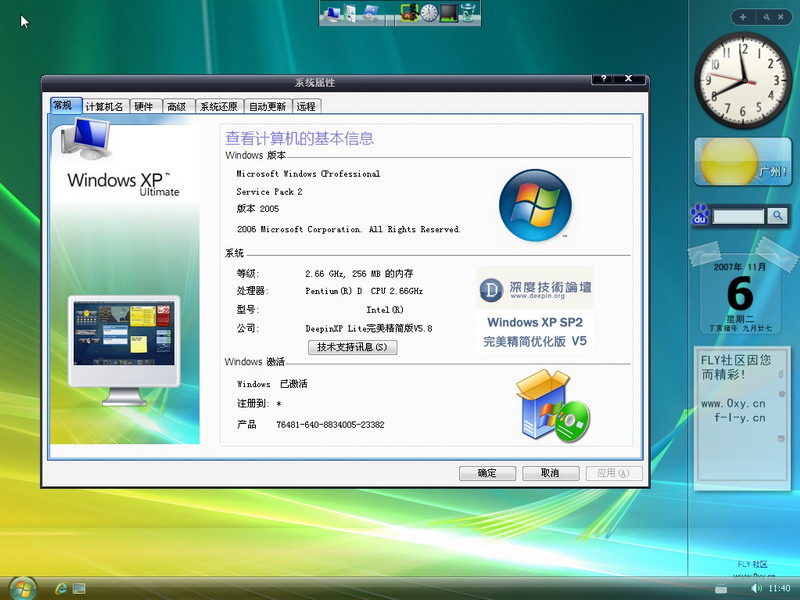Click the 2.66 GHz, 256 MB rating text
Screen dimensions: 800x600
tap(359, 273)
